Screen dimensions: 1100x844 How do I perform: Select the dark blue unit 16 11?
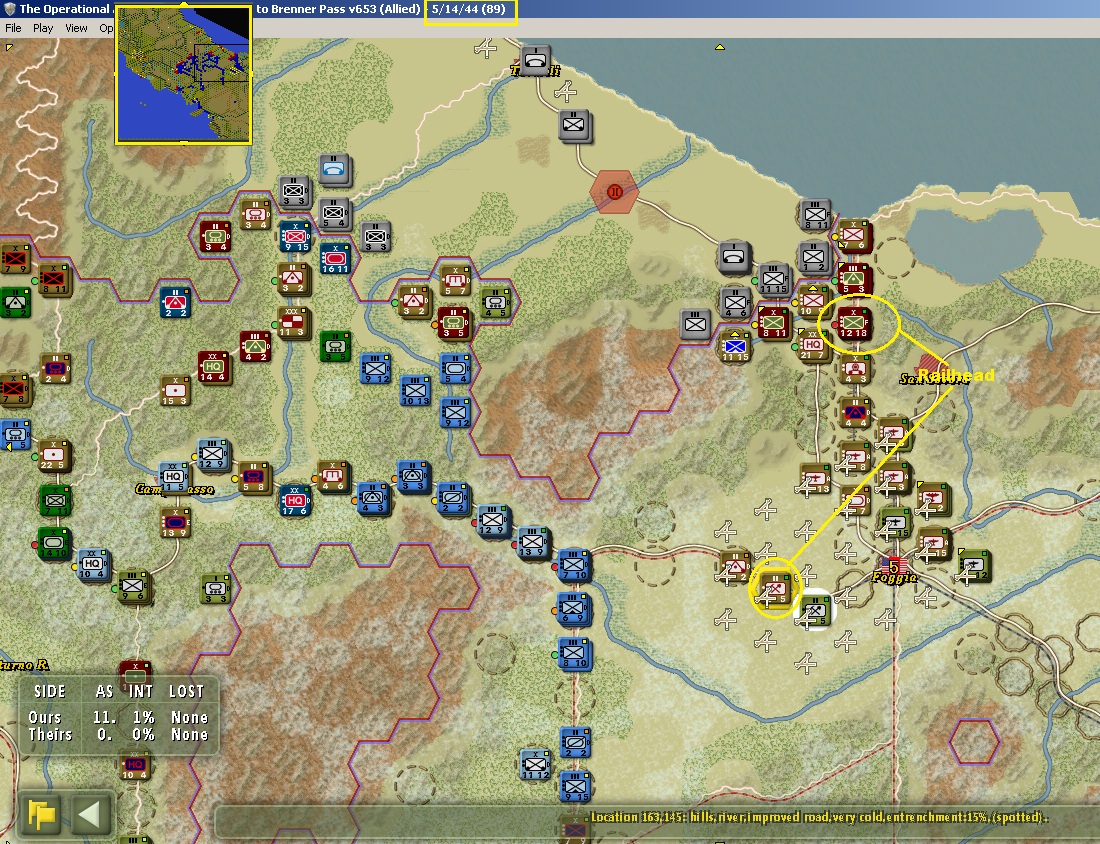pyautogui.click(x=335, y=258)
